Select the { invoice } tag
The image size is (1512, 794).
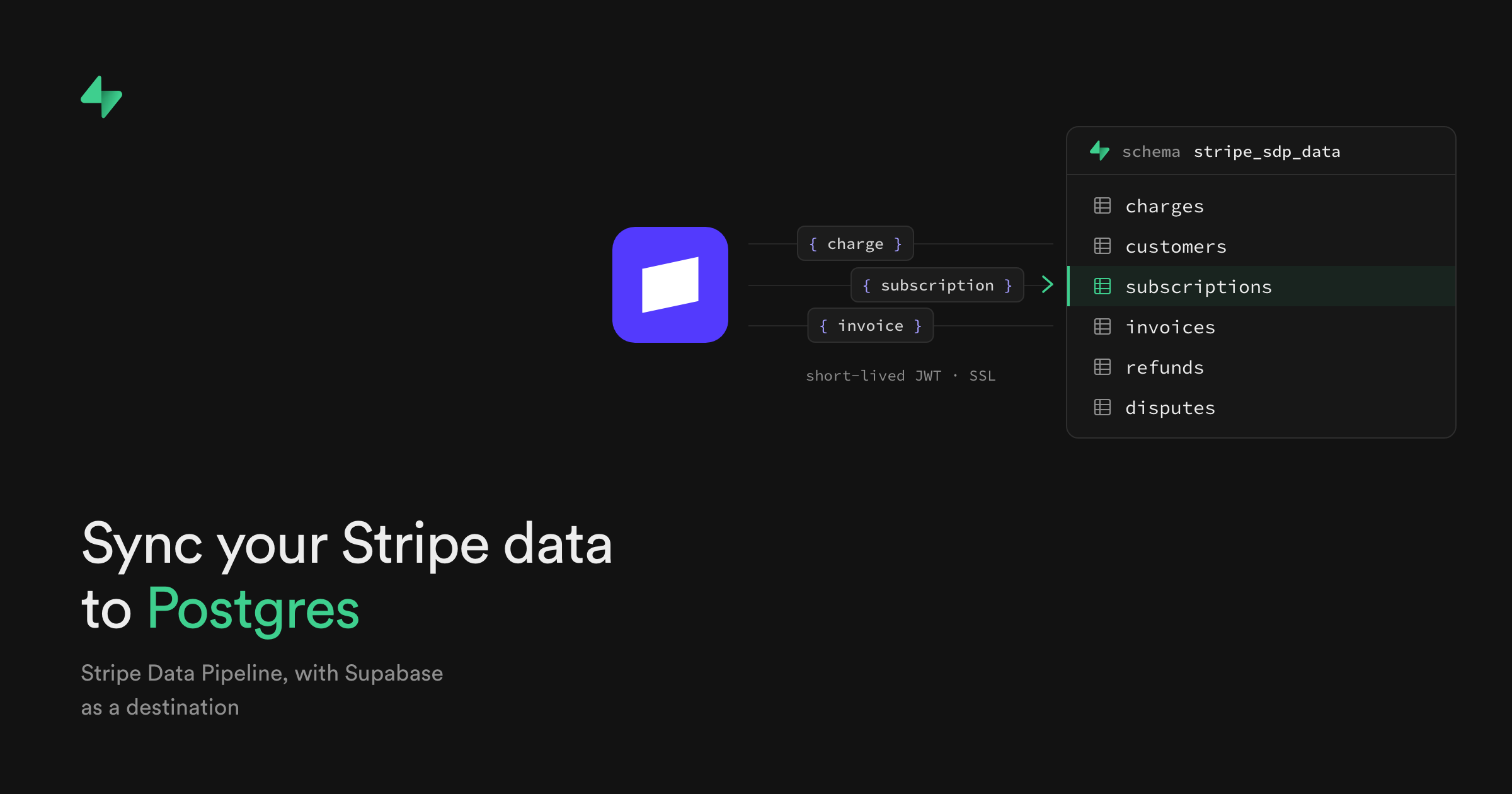click(871, 325)
